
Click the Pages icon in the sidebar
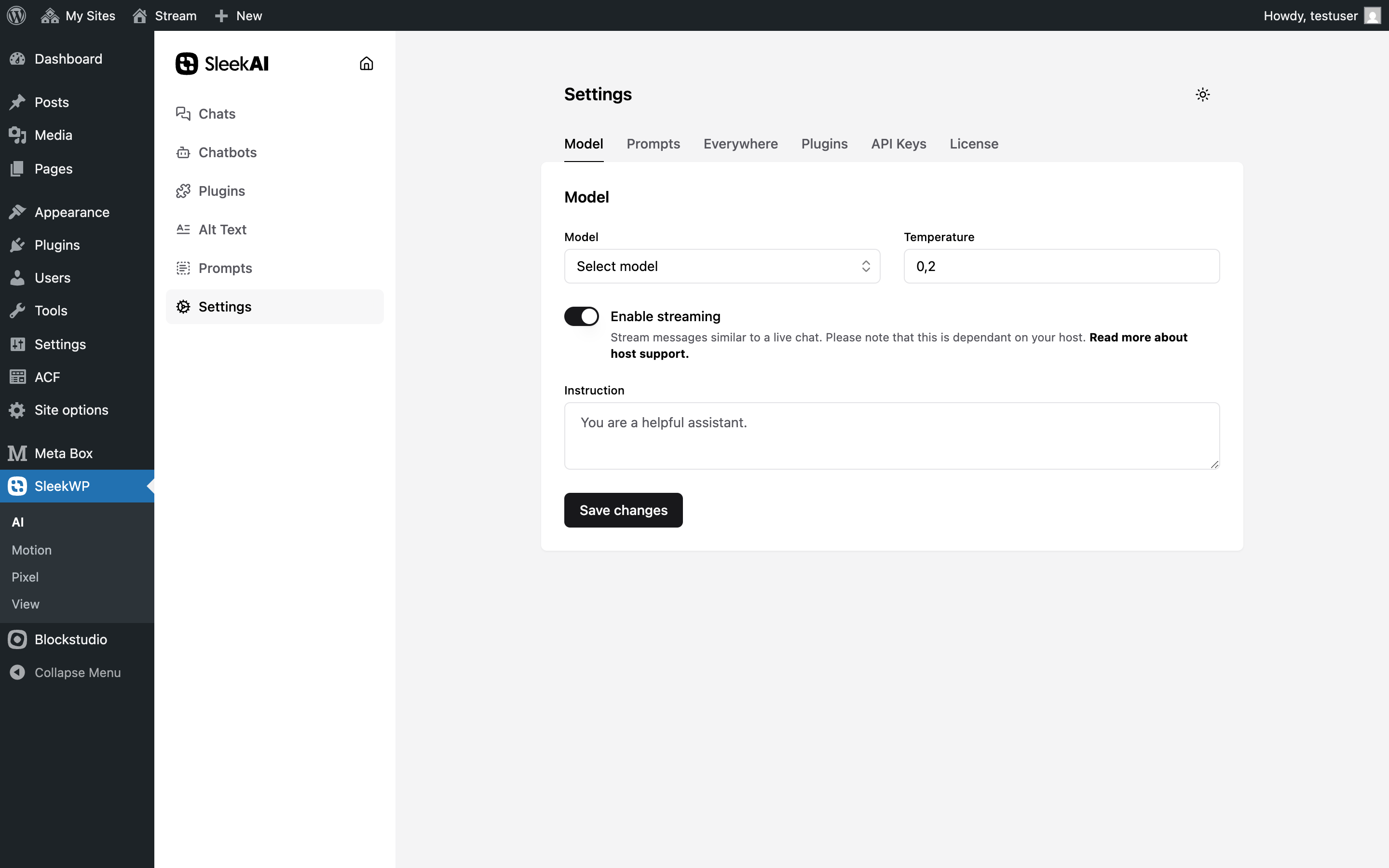click(x=17, y=169)
